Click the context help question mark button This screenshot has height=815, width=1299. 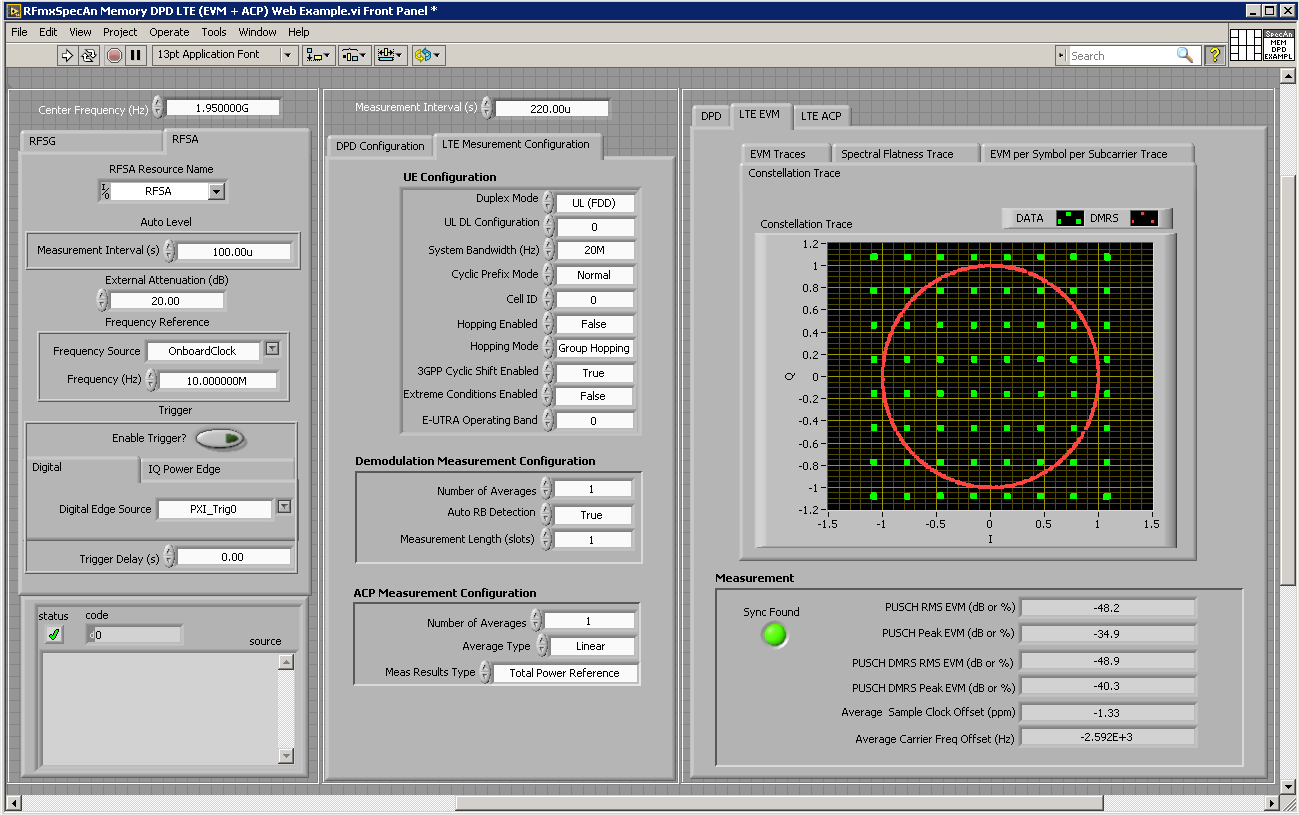[1214, 56]
